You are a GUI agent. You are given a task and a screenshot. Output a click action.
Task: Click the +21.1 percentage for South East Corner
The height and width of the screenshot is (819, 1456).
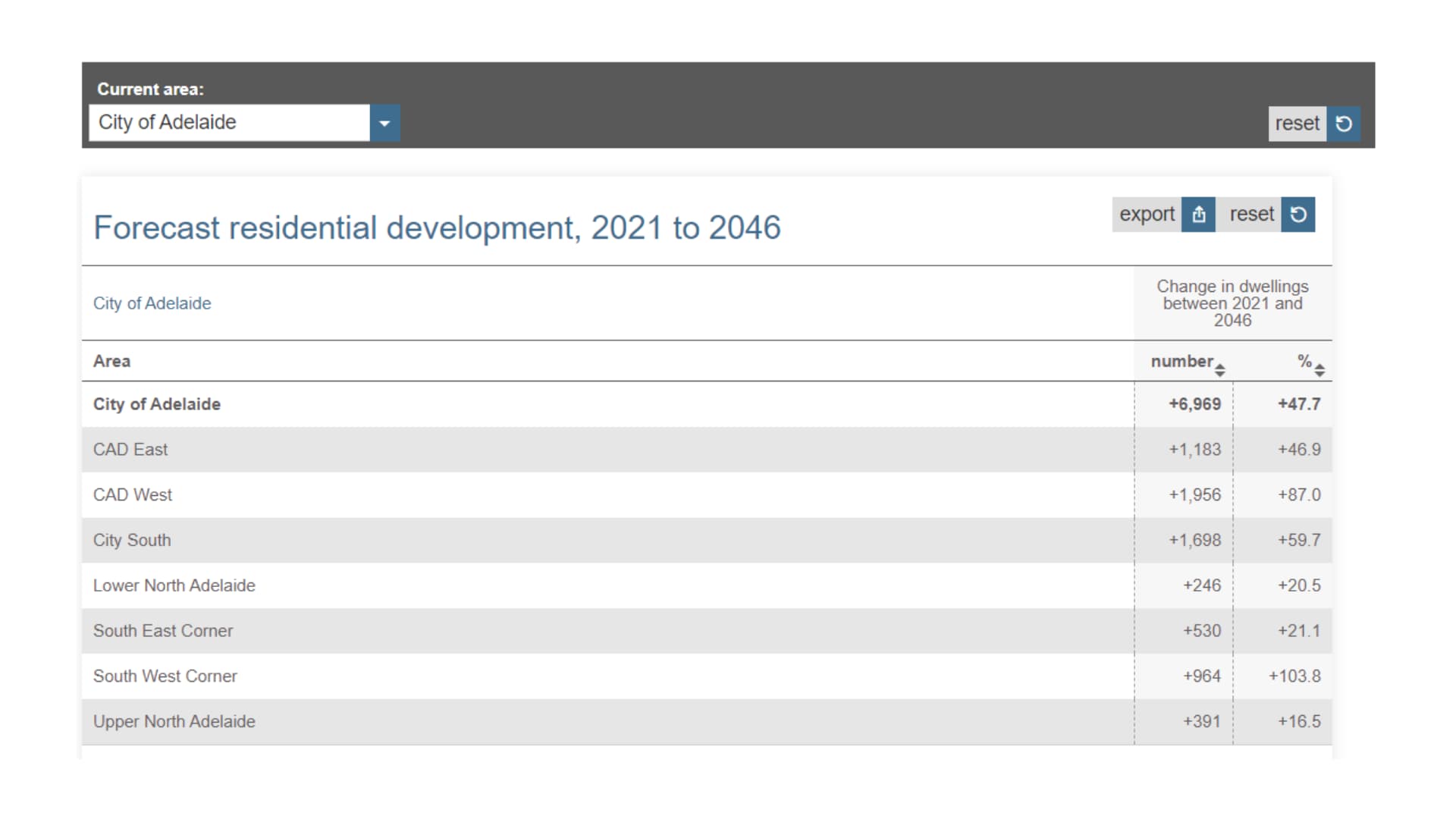(x=1299, y=631)
